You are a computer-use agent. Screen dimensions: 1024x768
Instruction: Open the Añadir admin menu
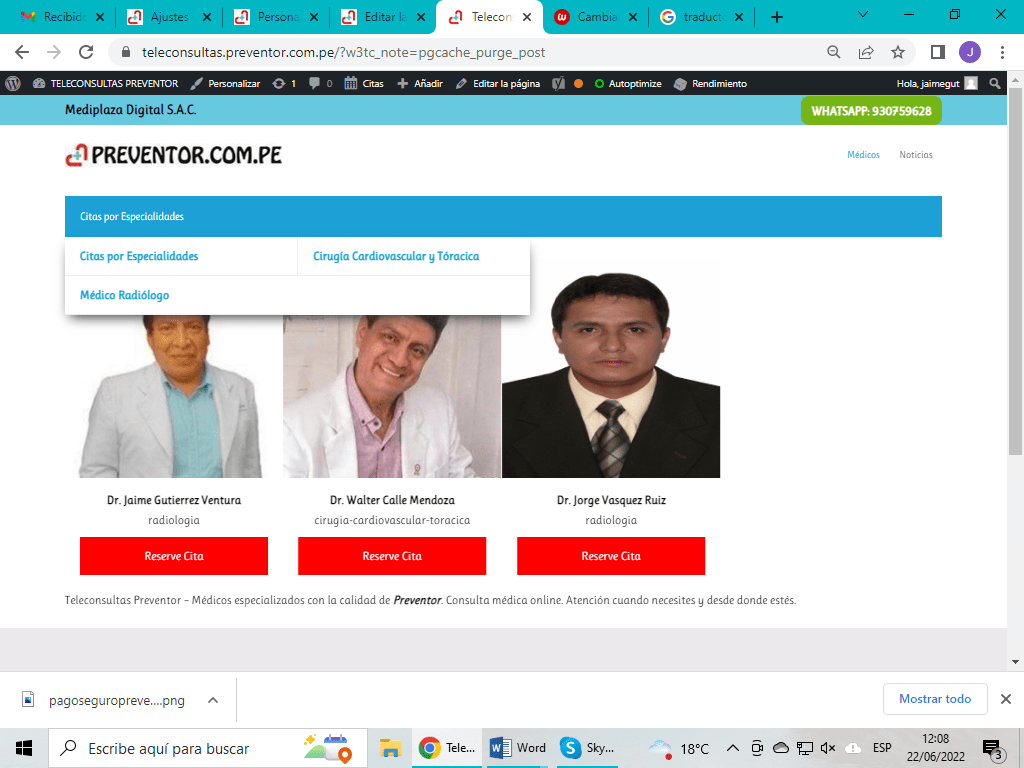pyautogui.click(x=420, y=84)
